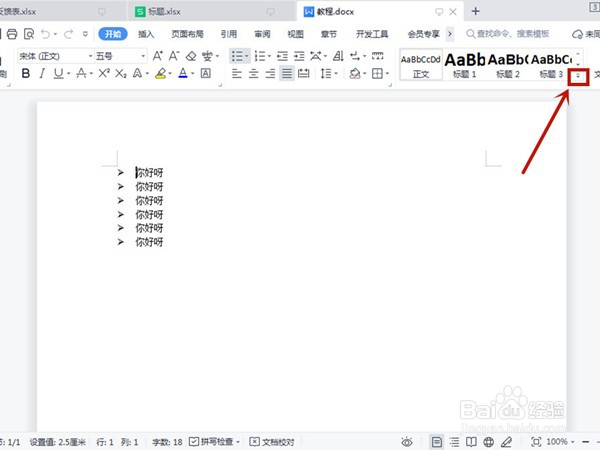Add a new document tab with plus
600x450 pixels.
476,11
